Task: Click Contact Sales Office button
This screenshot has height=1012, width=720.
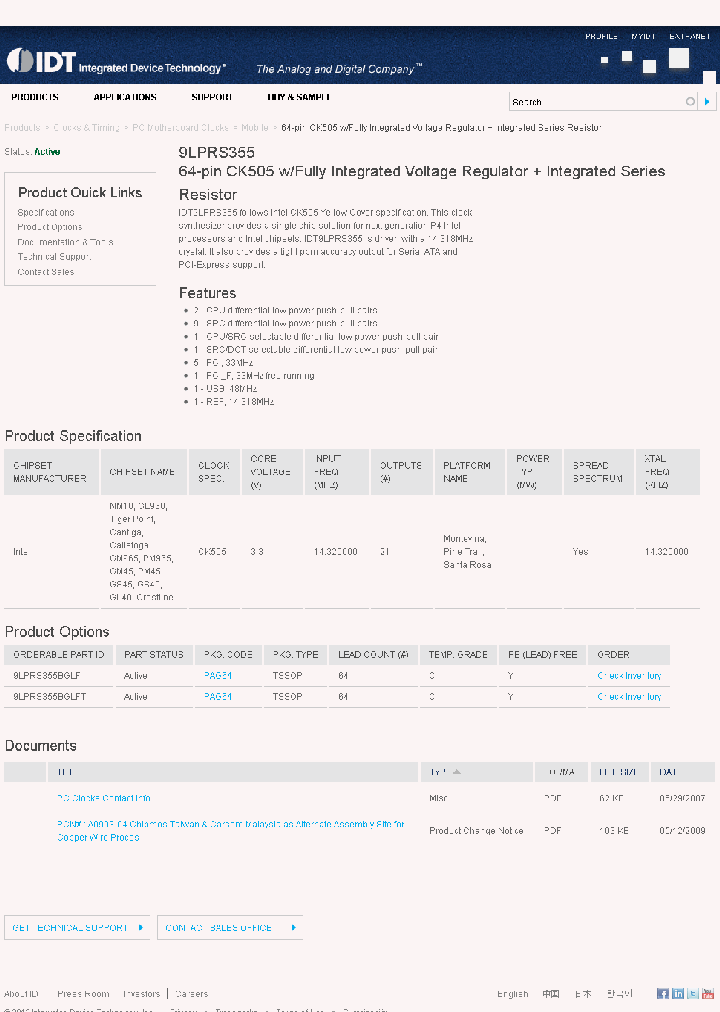Action: [x=230, y=927]
